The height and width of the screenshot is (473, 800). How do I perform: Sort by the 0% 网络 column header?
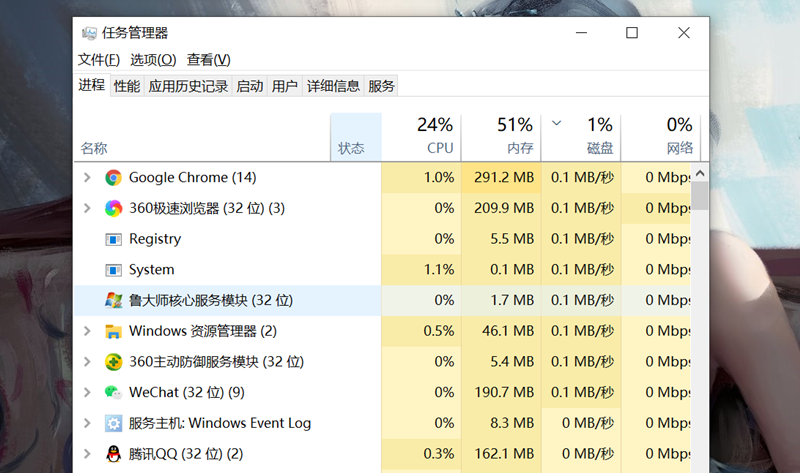[661, 137]
